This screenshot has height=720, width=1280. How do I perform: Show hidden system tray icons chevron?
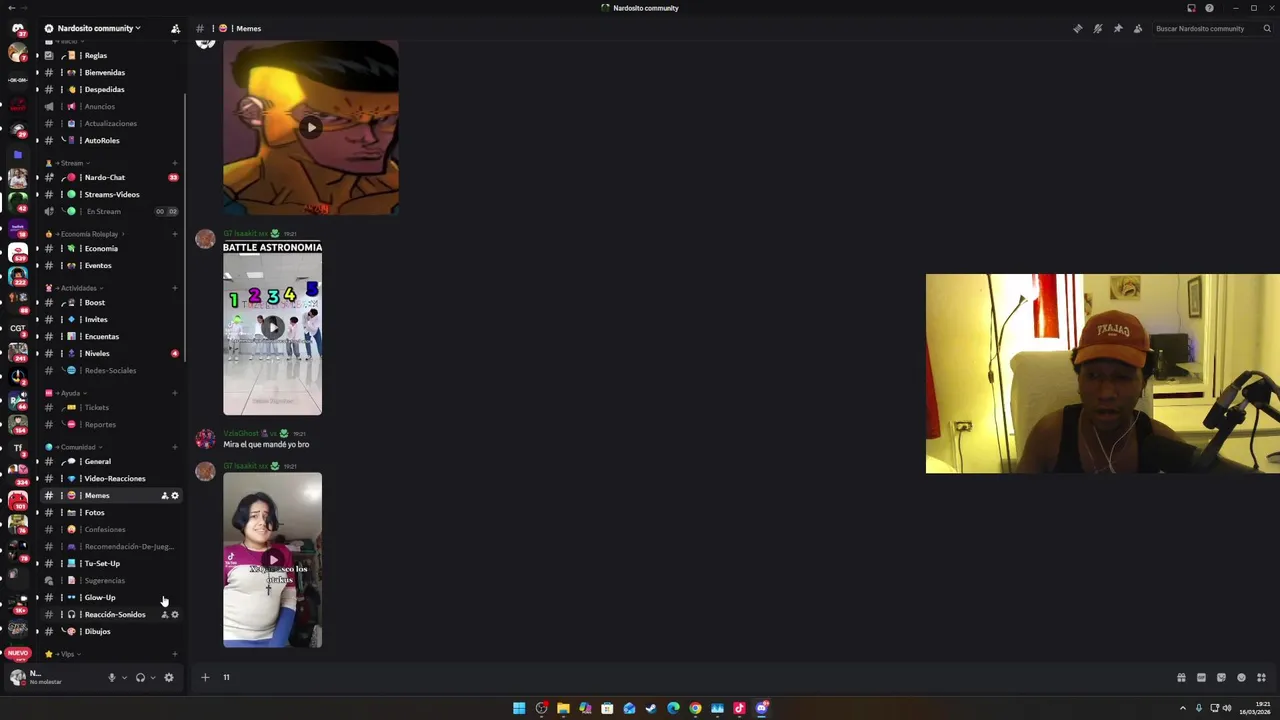pos(1183,709)
